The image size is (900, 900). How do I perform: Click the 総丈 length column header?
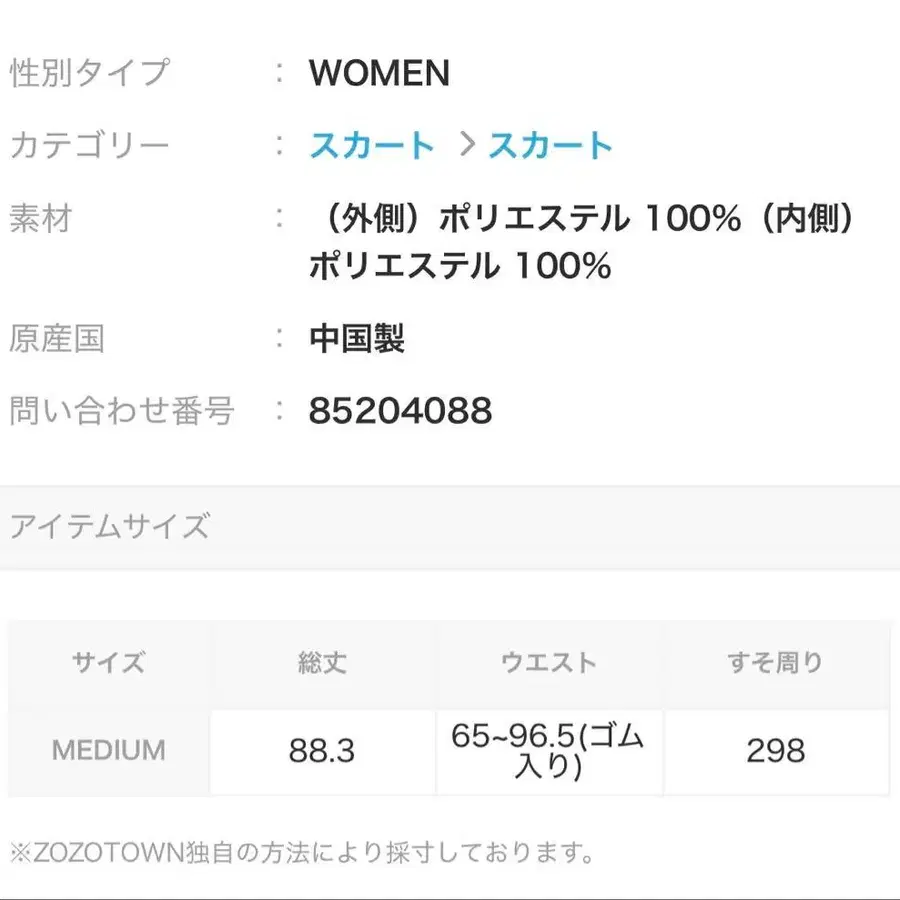coord(320,661)
